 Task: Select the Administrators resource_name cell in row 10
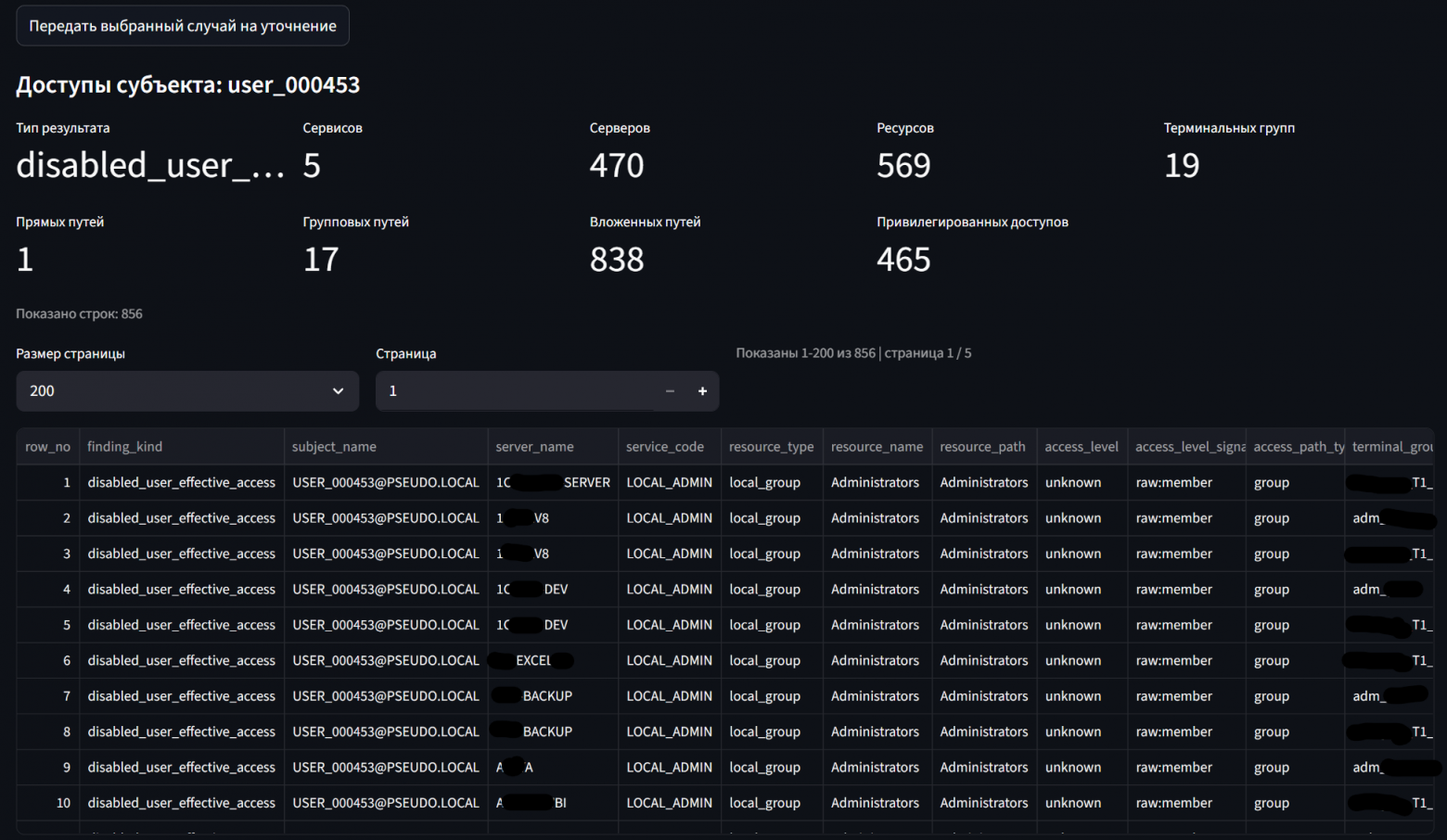tap(877, 803)
